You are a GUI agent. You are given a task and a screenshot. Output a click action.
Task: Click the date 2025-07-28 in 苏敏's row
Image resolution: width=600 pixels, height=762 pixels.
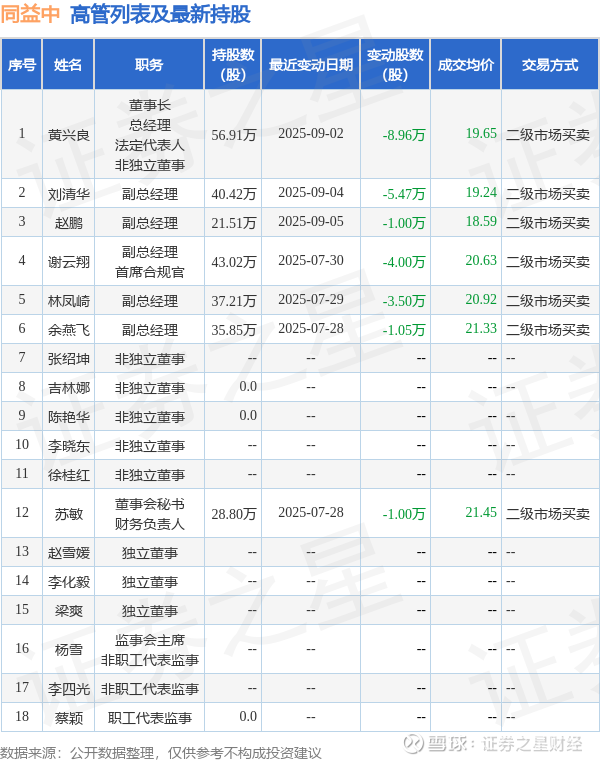click(311, 513)
